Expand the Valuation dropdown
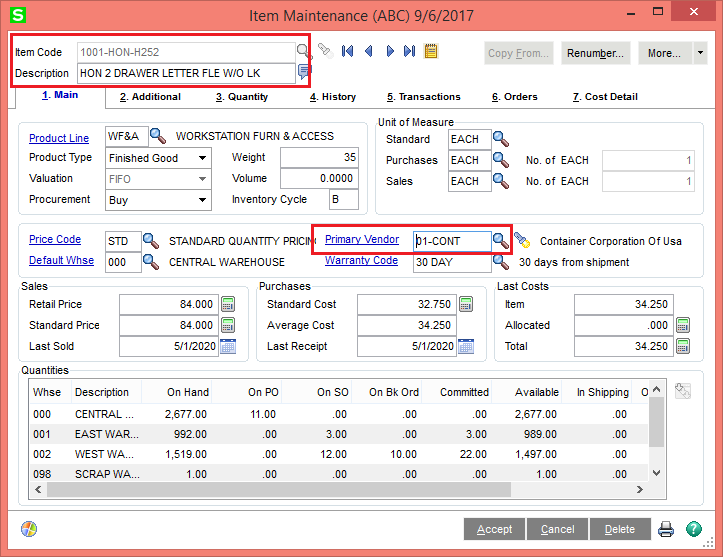The height and width of the screenshot is (557, 723). click(x=202, y=179)
